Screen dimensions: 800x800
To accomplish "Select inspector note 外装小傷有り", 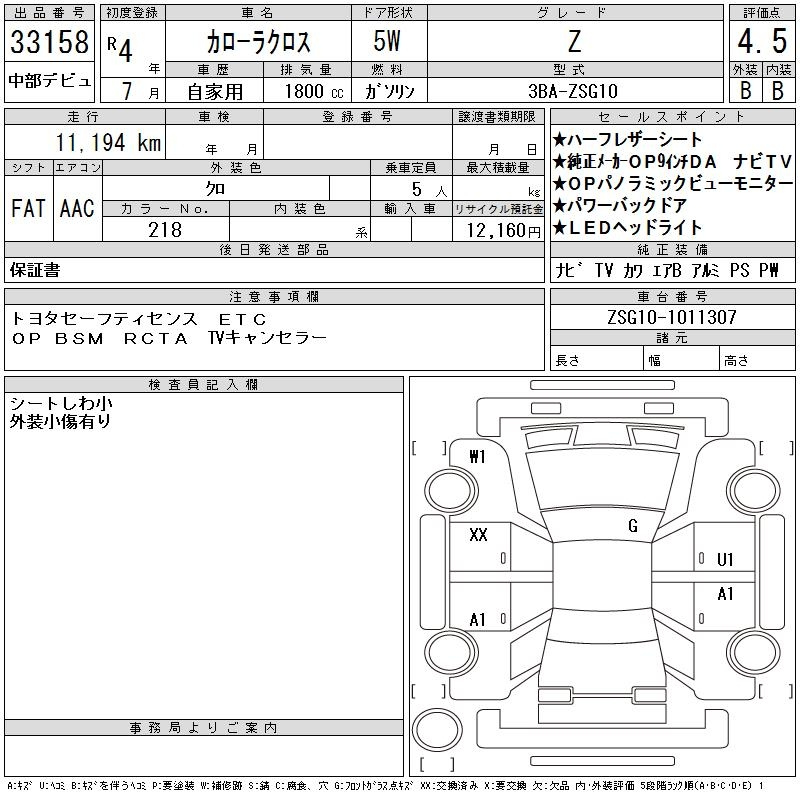I will [x=60, y=421].
